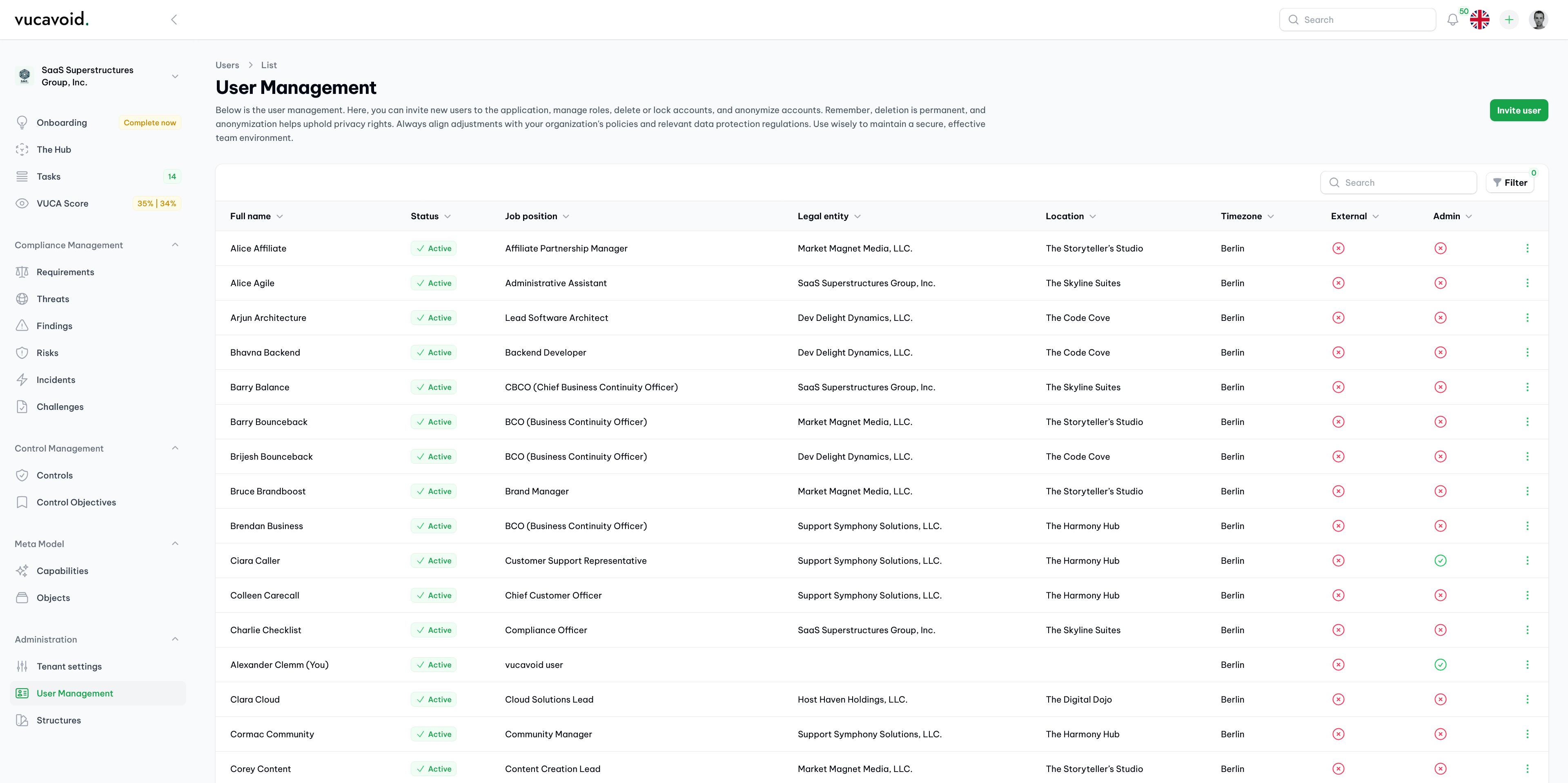Toggle Admin status for Ciara Caller
1568x783 pixels.
point(1440,560)
